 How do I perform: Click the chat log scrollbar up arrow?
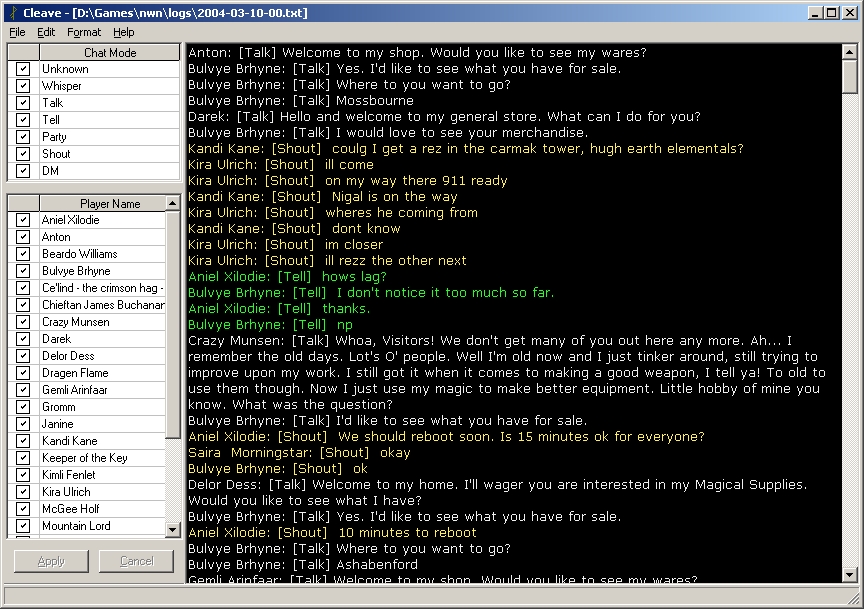pyautogui.click(x=850, y=50)
